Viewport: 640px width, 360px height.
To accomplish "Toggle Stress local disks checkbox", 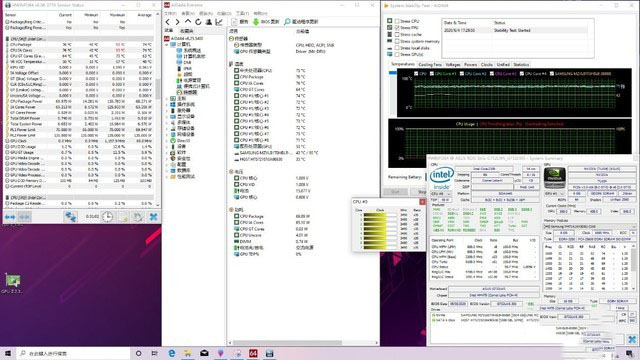I will point(397,48).
